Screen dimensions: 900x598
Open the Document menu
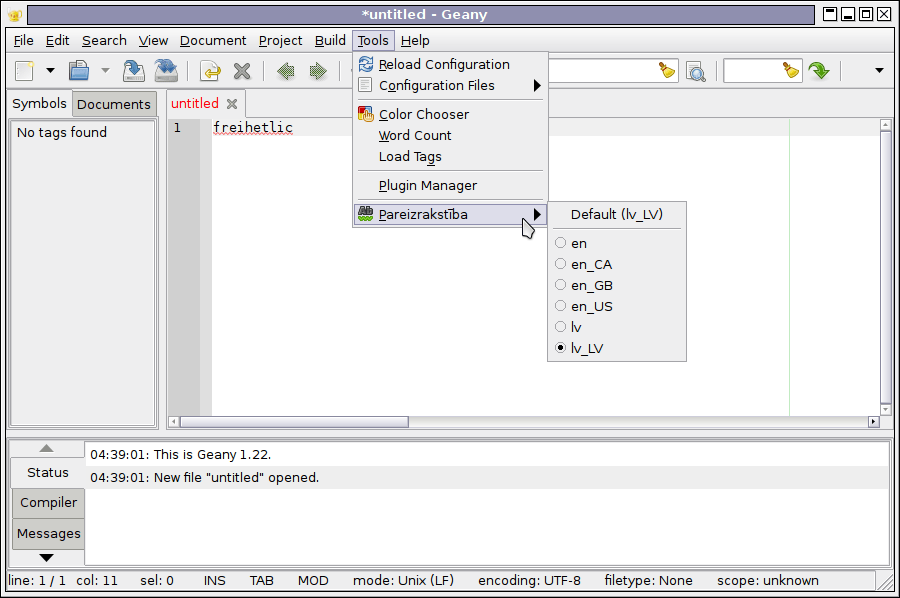click(213, 41)
